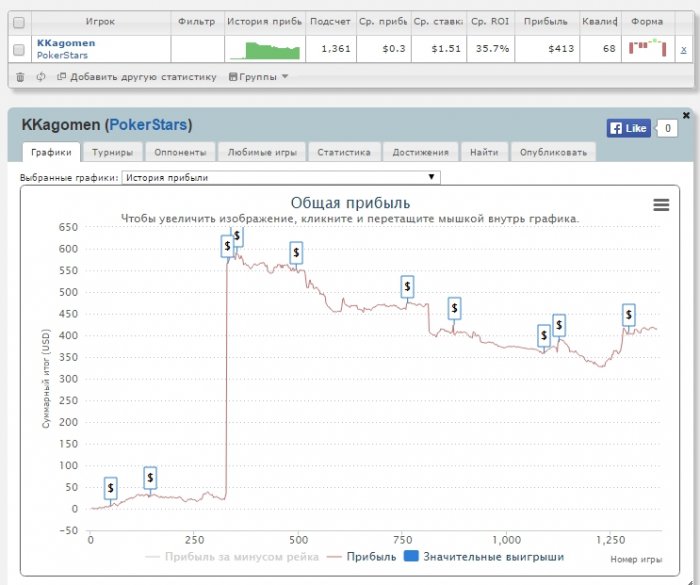The height and width of the screenshot is (585, 700).
Task: Click the $ marker at the 600 peak
Action: click(227, 246)
